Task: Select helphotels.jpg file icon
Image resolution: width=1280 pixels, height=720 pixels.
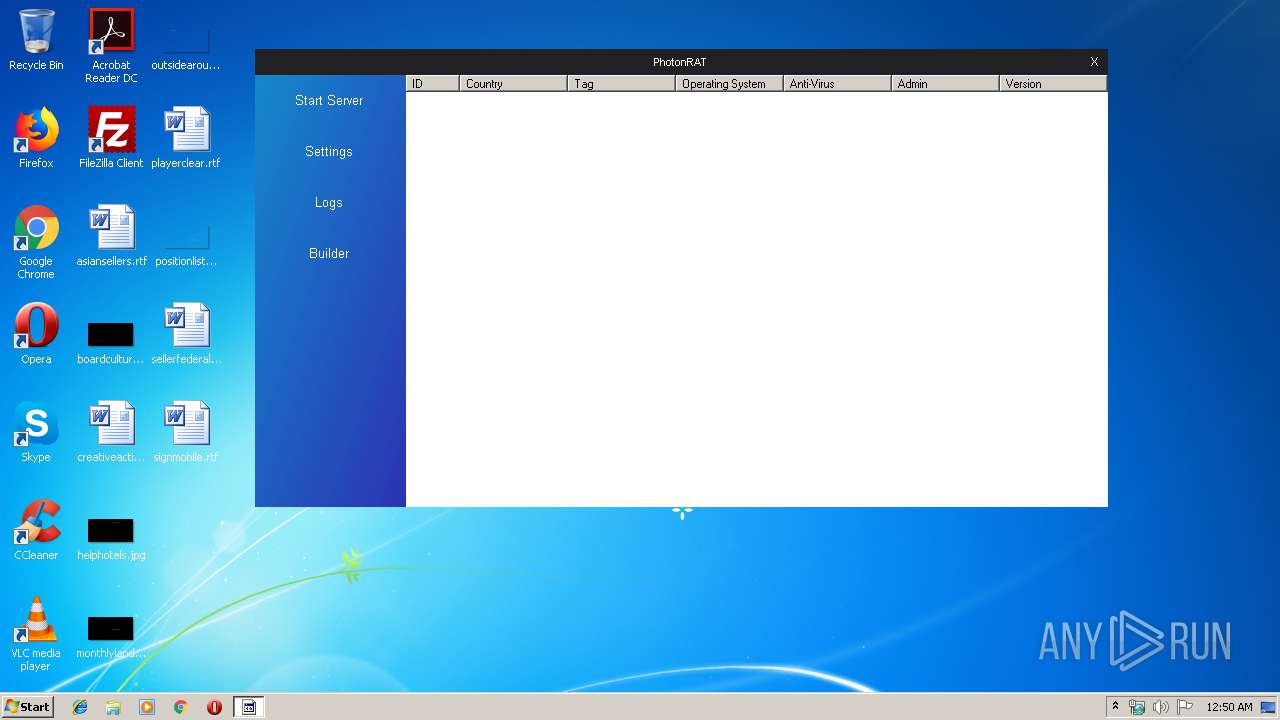Action: click(x=111, y=538)
